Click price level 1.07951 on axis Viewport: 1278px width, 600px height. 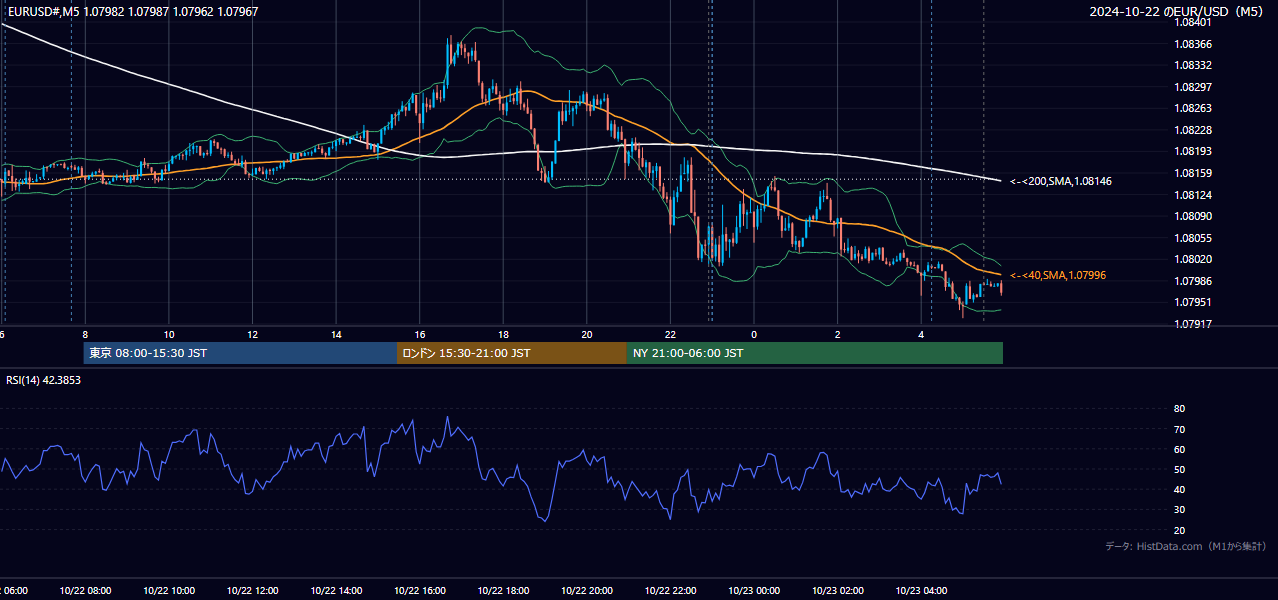(1194, 302)
